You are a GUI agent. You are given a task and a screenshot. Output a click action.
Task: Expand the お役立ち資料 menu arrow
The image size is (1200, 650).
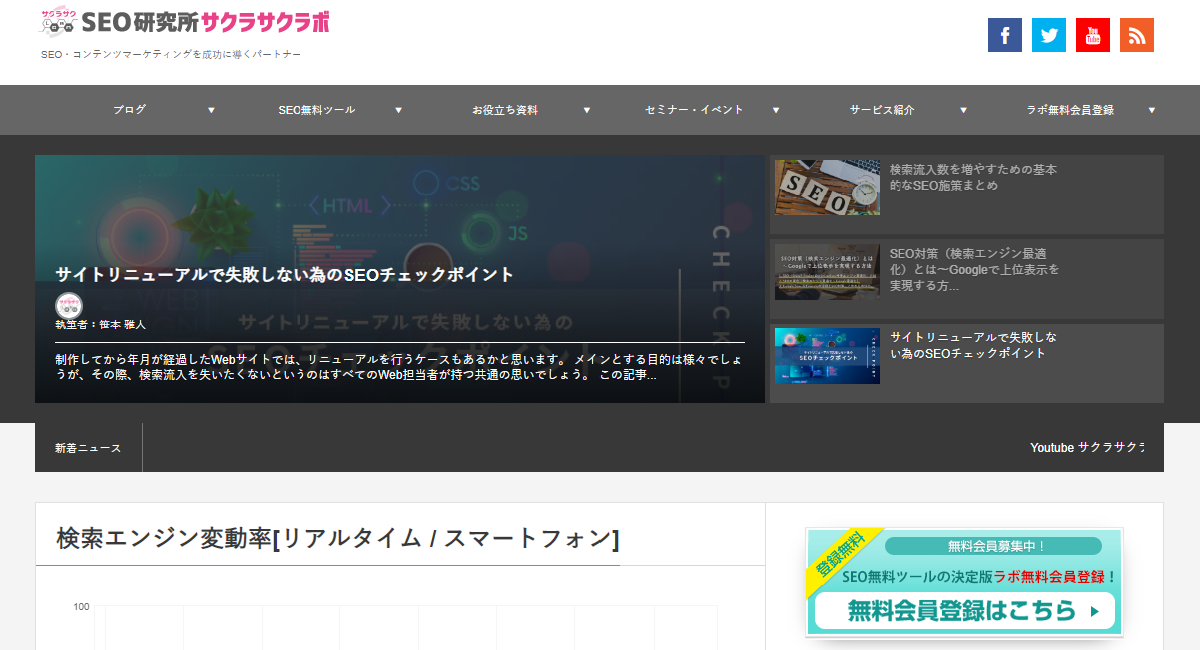coord(586,110)
